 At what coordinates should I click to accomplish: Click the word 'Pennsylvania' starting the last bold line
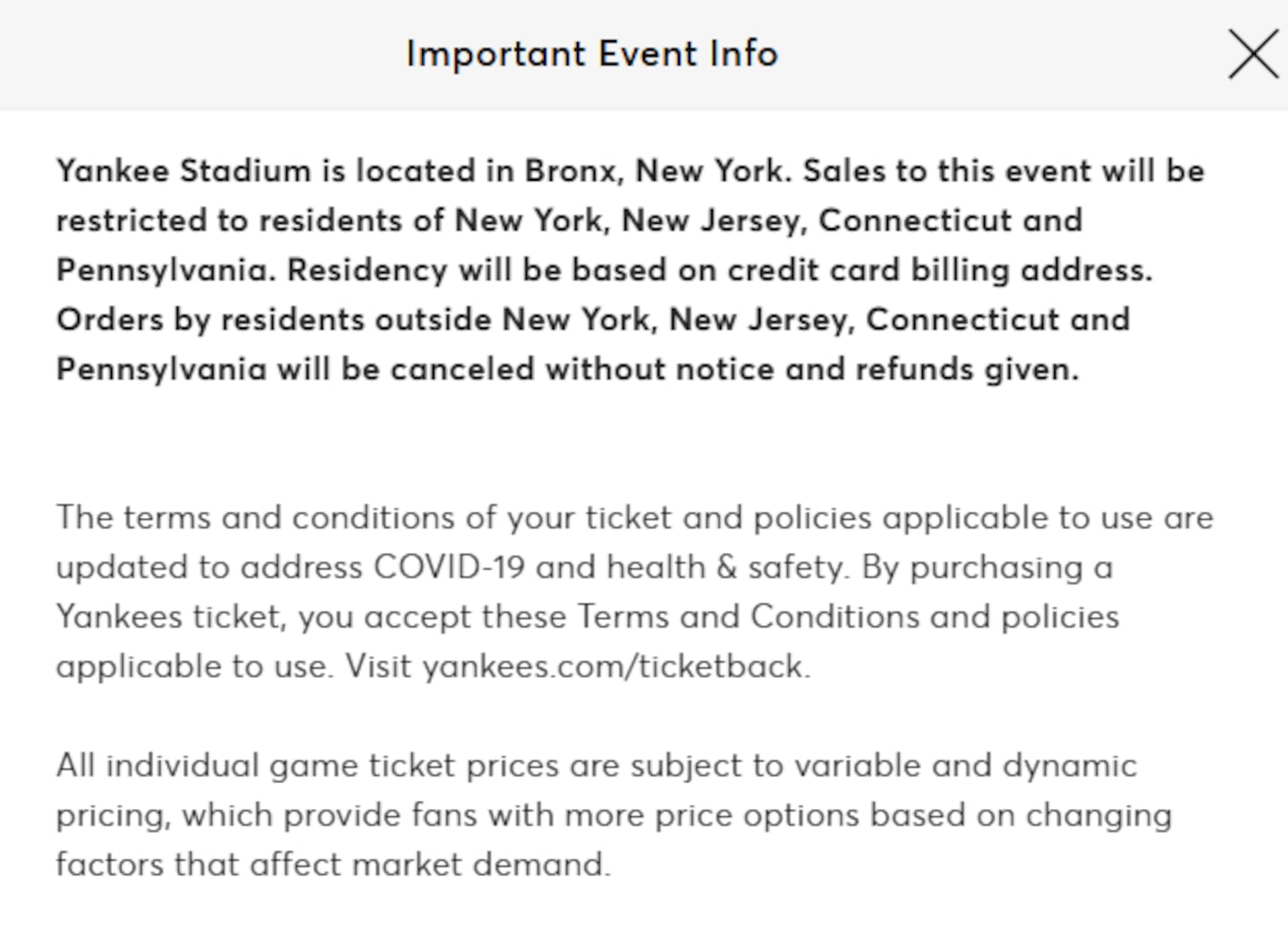click(161, 370)
